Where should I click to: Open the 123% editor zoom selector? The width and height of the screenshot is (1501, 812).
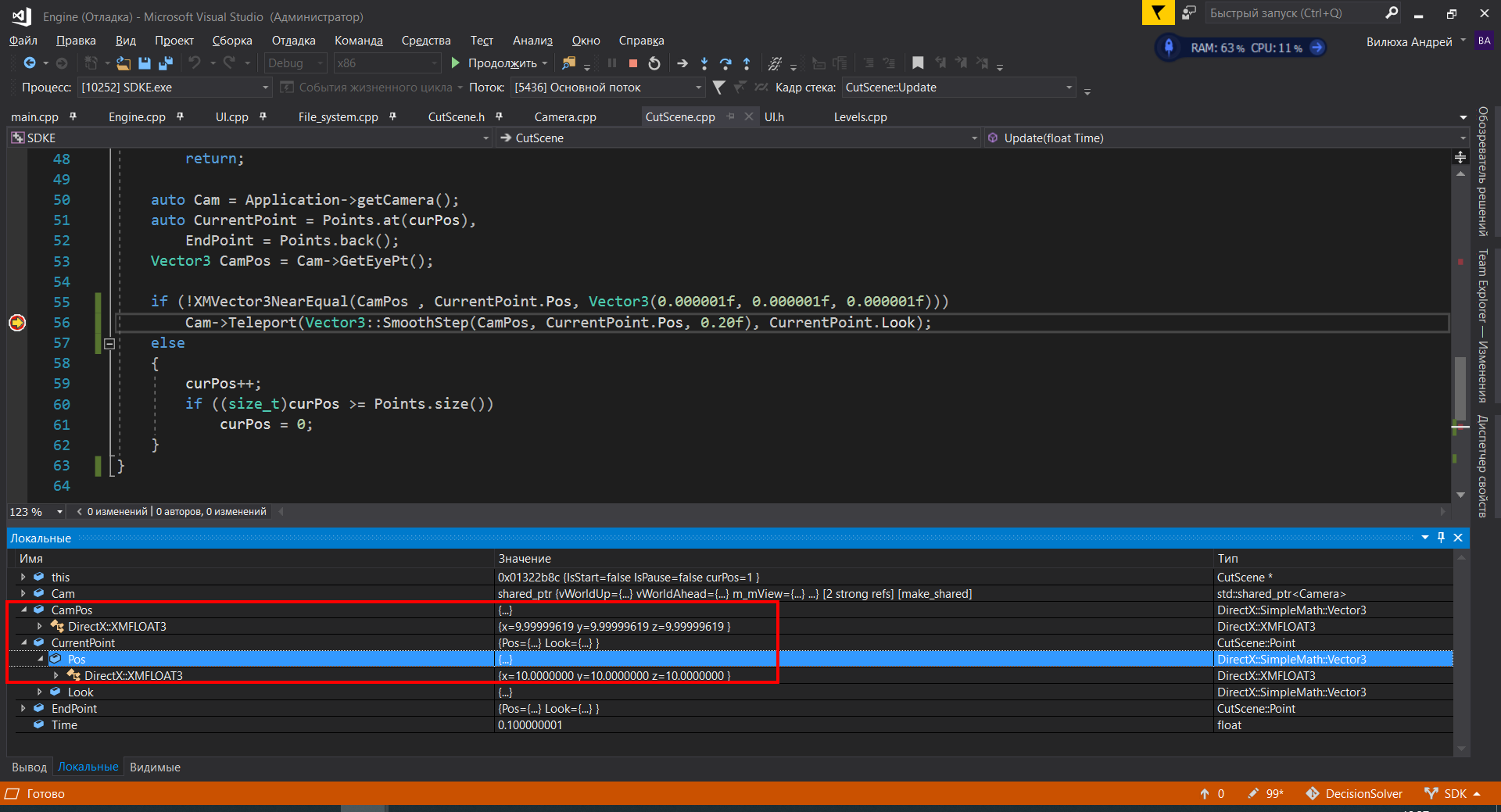[x=36, y=512]
